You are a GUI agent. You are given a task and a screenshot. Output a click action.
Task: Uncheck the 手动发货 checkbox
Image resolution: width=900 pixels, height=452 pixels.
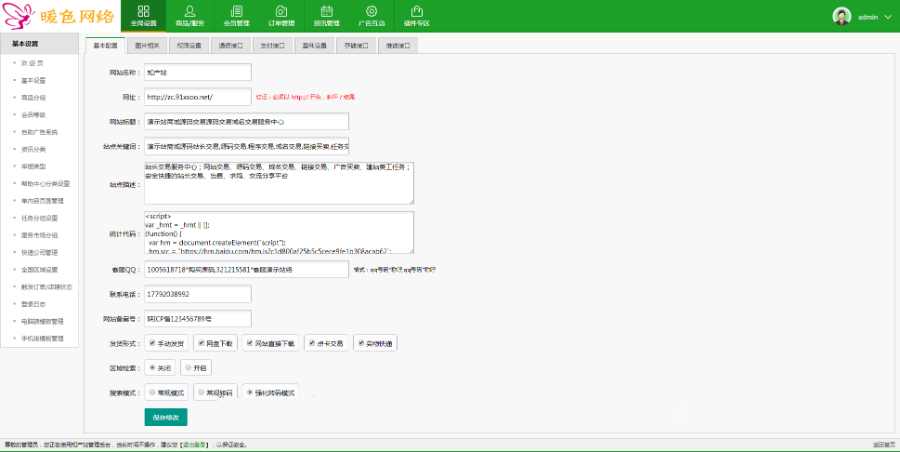[x=152, y=343]
